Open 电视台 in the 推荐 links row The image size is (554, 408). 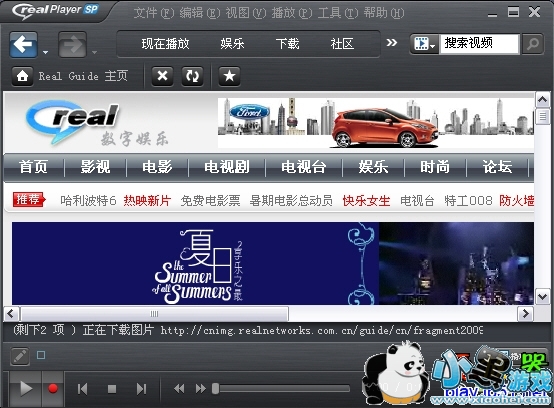tap(417, 201)
